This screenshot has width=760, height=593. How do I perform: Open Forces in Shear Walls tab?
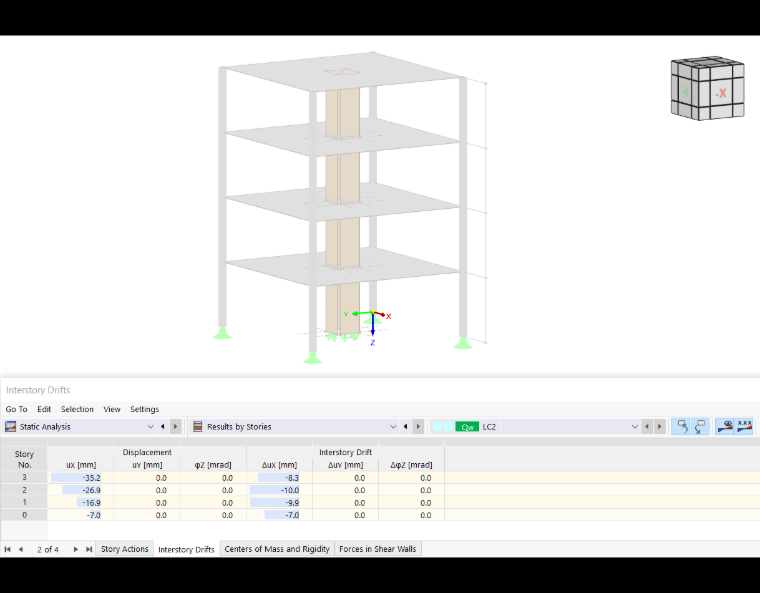click(x=378, y=549)
